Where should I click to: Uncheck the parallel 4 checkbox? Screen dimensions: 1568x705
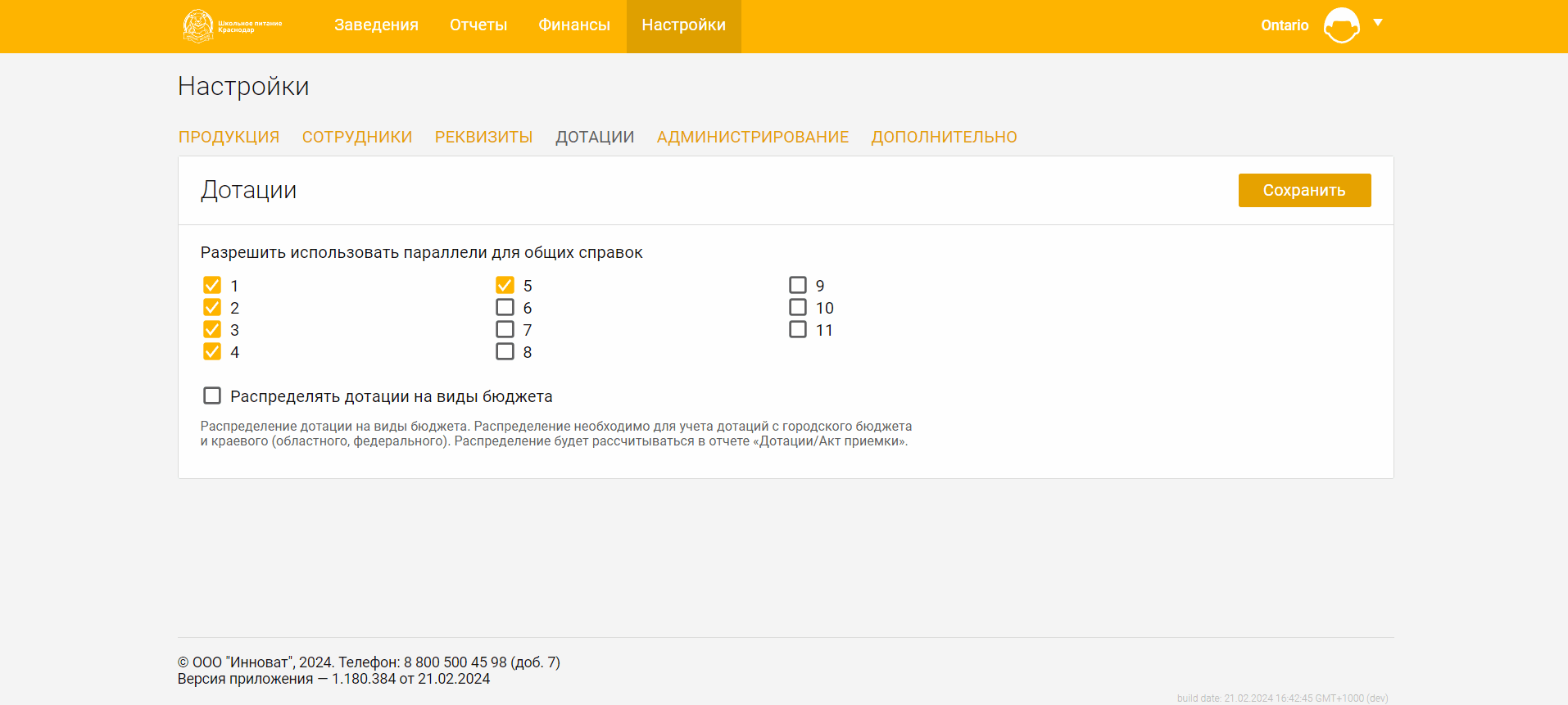click(x=212, y=351)
